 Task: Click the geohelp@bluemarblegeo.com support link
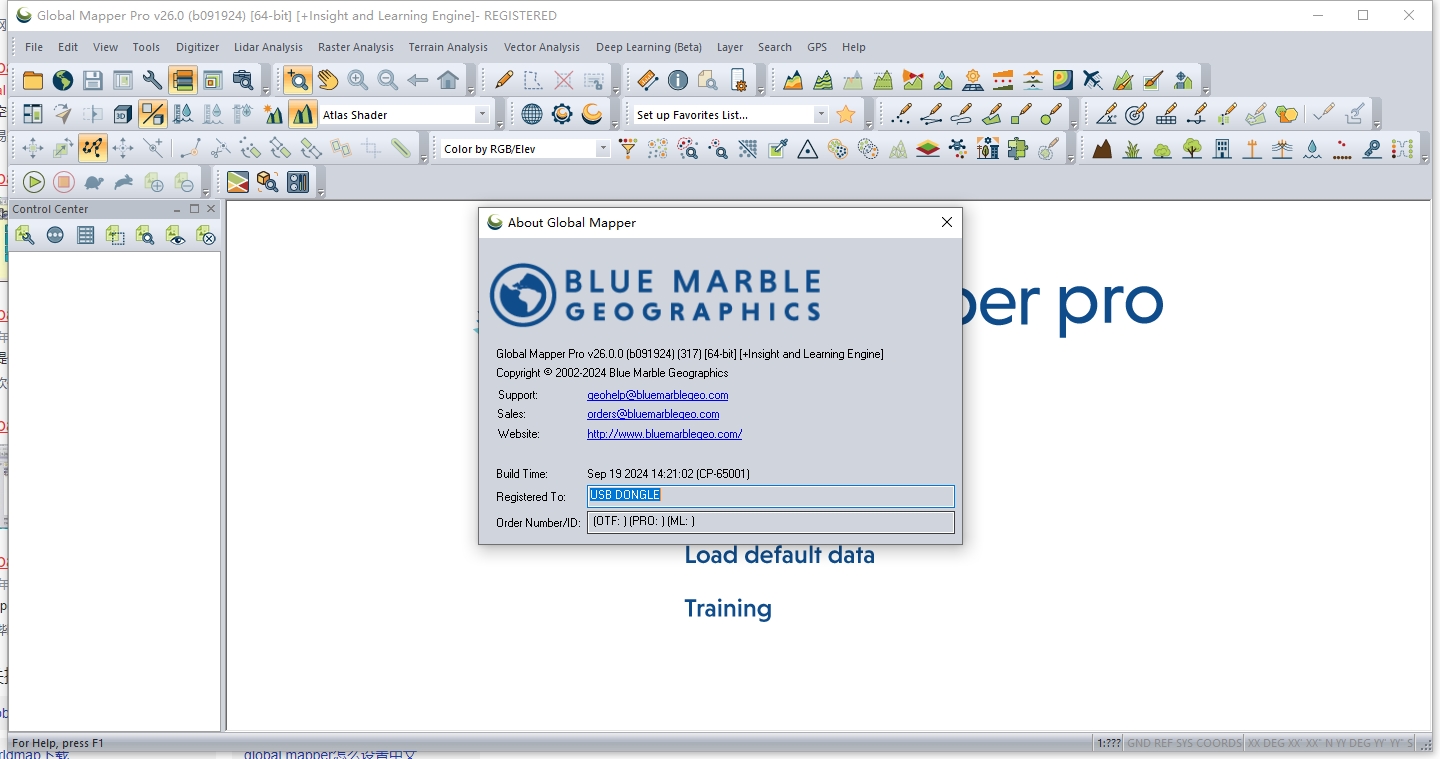658,395
